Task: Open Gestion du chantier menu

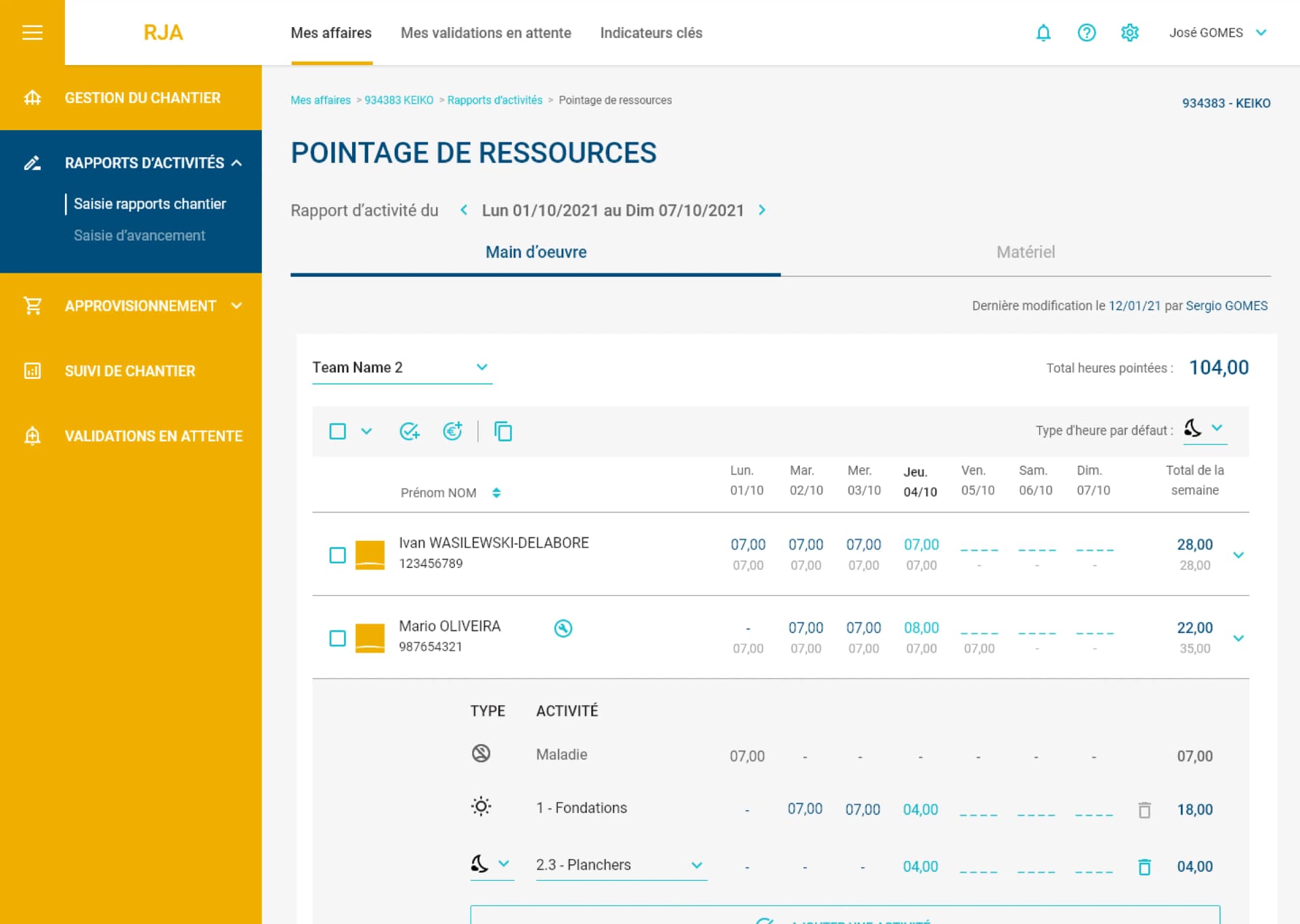Action: pyautogui.click(x=131, y=97)
